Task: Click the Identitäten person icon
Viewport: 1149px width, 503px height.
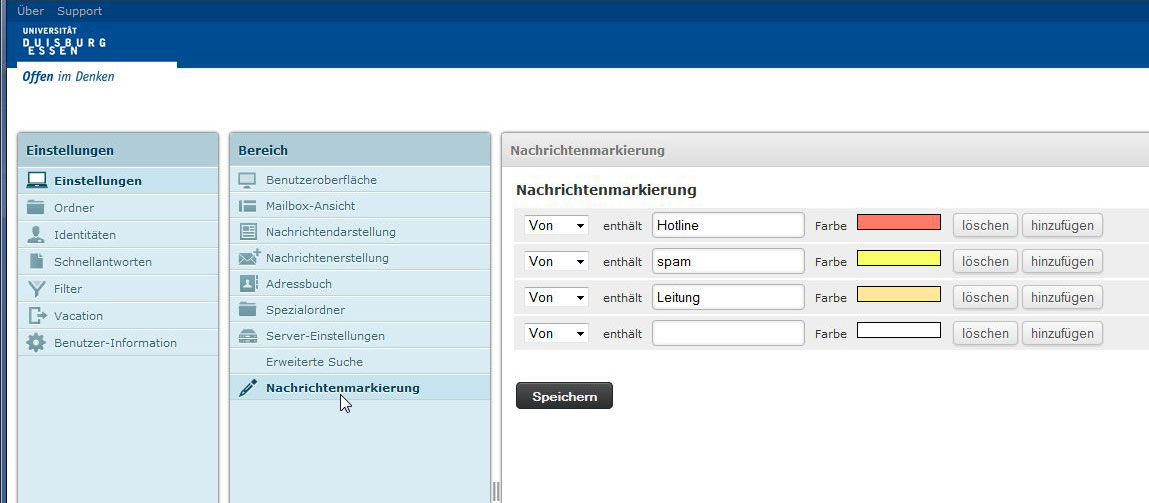Action: pyautogui.click(x=37, y=235)
